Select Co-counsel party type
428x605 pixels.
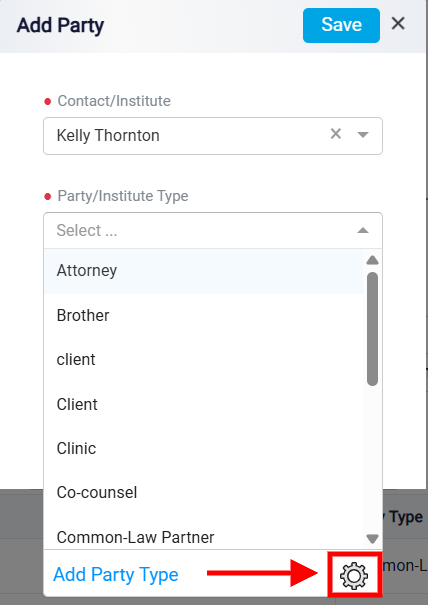(203, 493)
